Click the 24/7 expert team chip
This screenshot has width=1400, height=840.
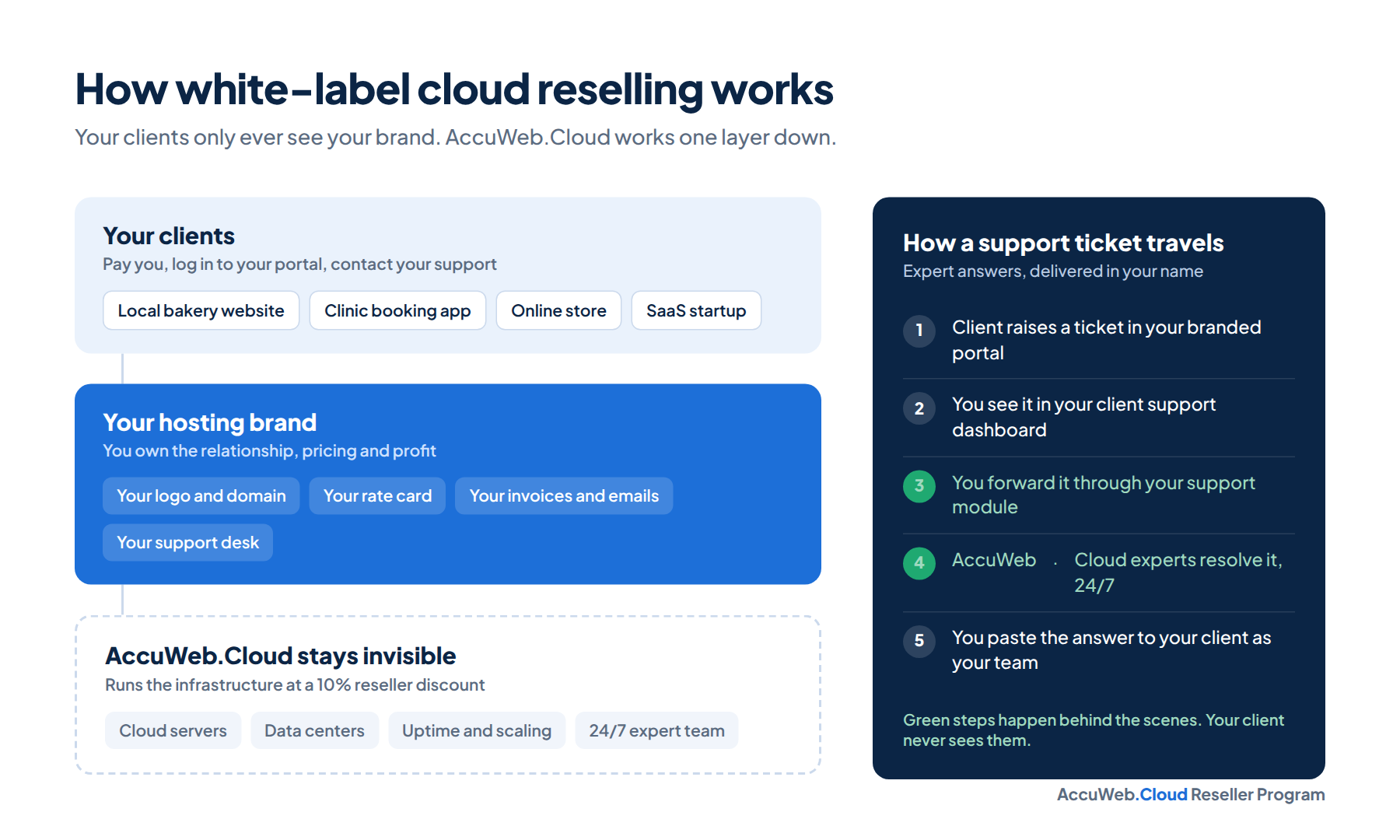pos(656,730)
